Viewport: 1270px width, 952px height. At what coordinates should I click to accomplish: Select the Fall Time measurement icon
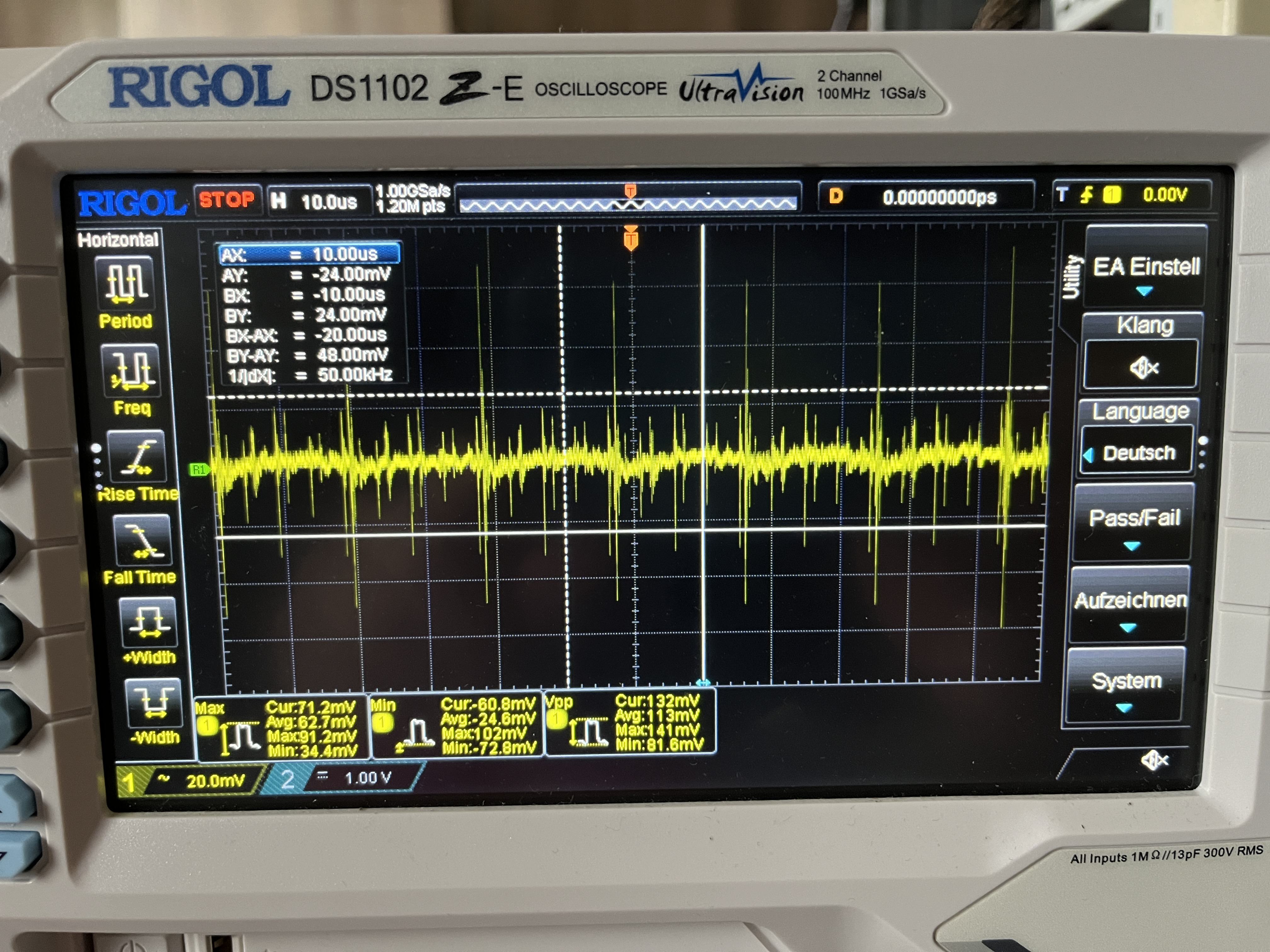coord(144,541)
